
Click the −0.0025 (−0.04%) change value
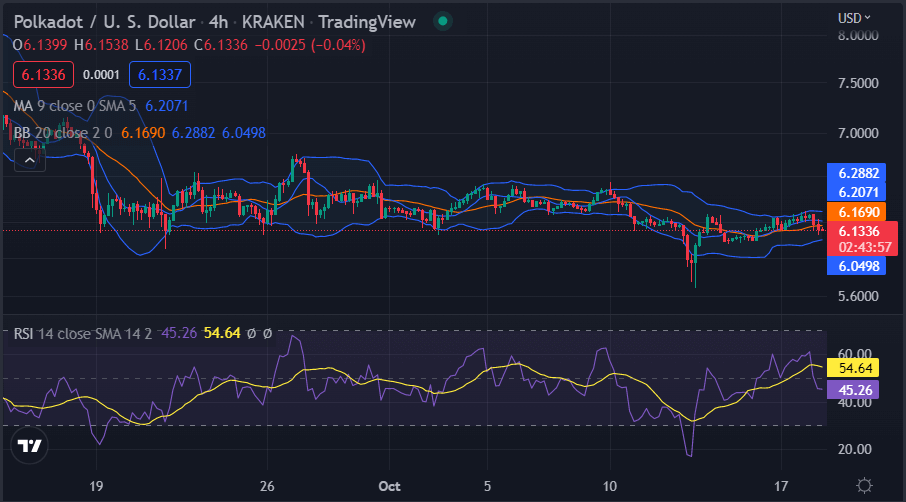310,45
